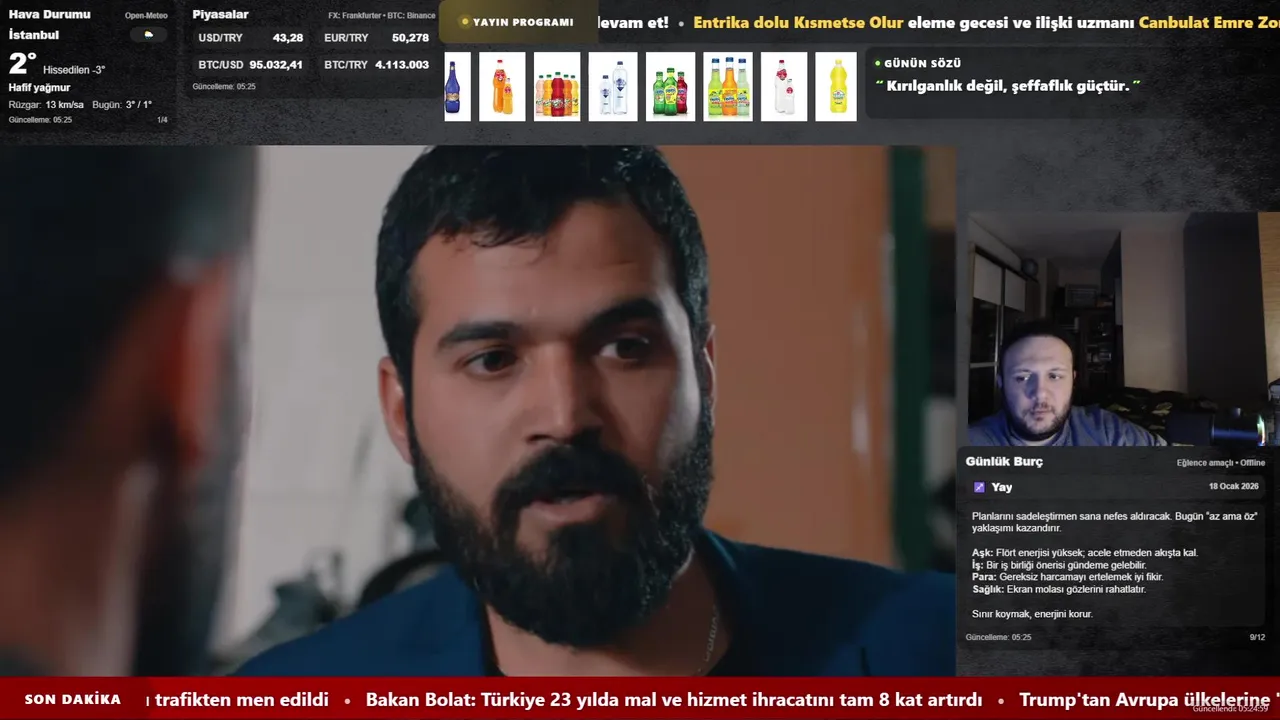Click the Sagittarius symbol next to Yay
This screenshot has height=720, width=1280.
coord(979,487)
